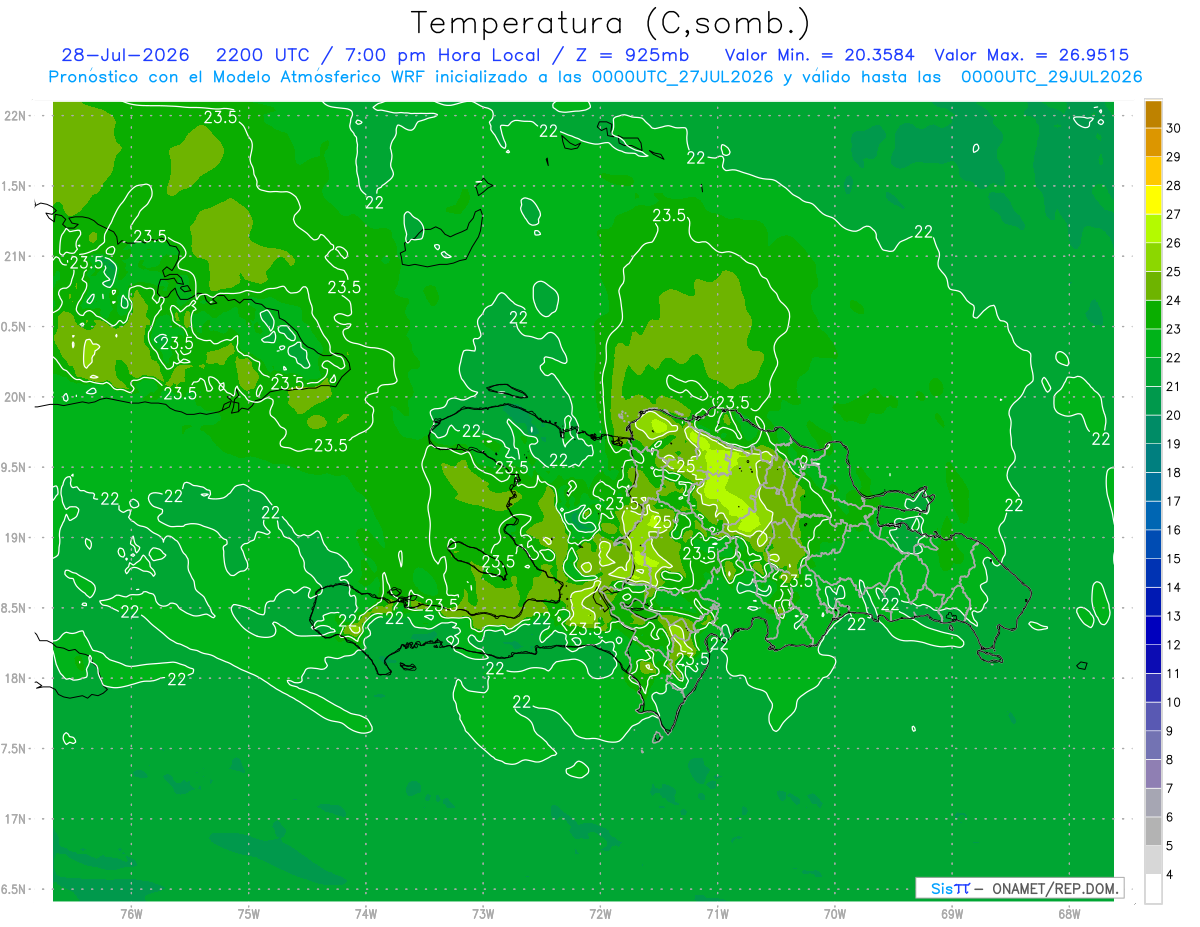
Task: Click the '20N' latitude axis label
Action: coord(17,397)
